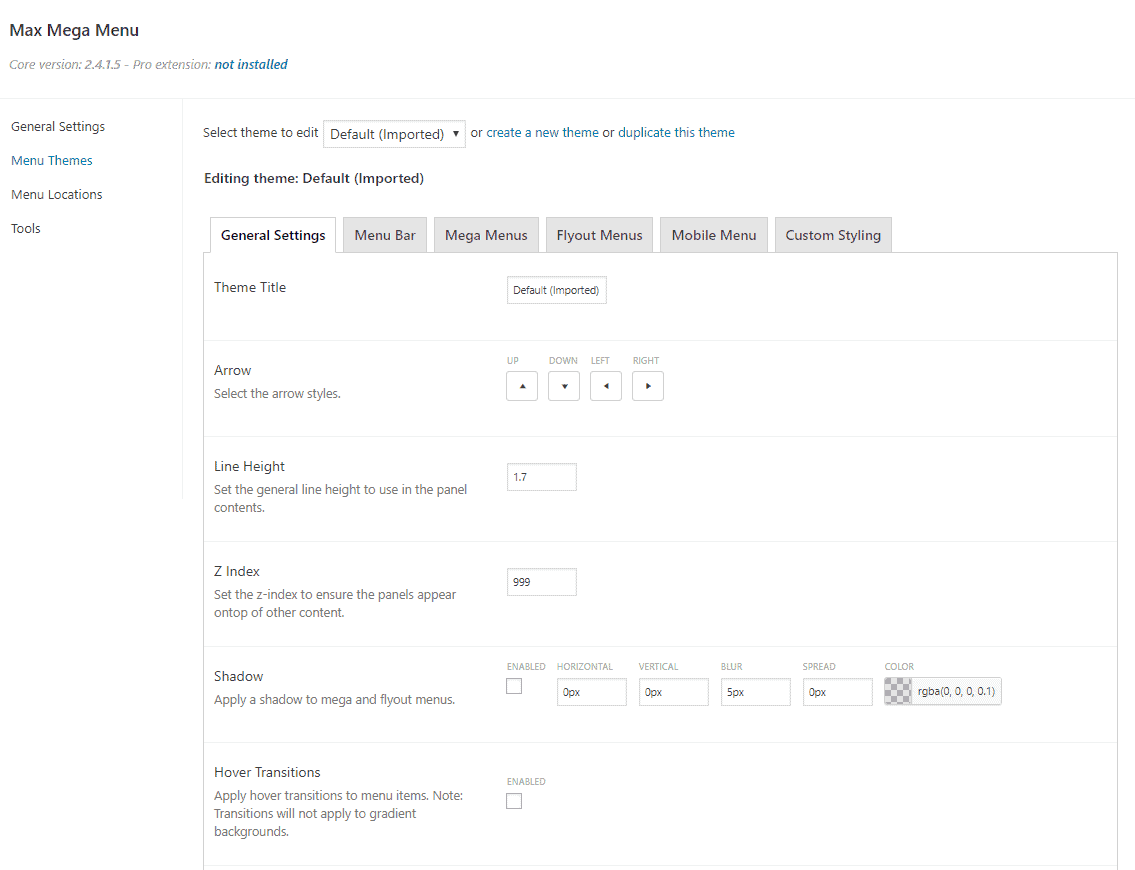
Task: Open the shadow color picker swatch
Action: [x=898, y=691]
